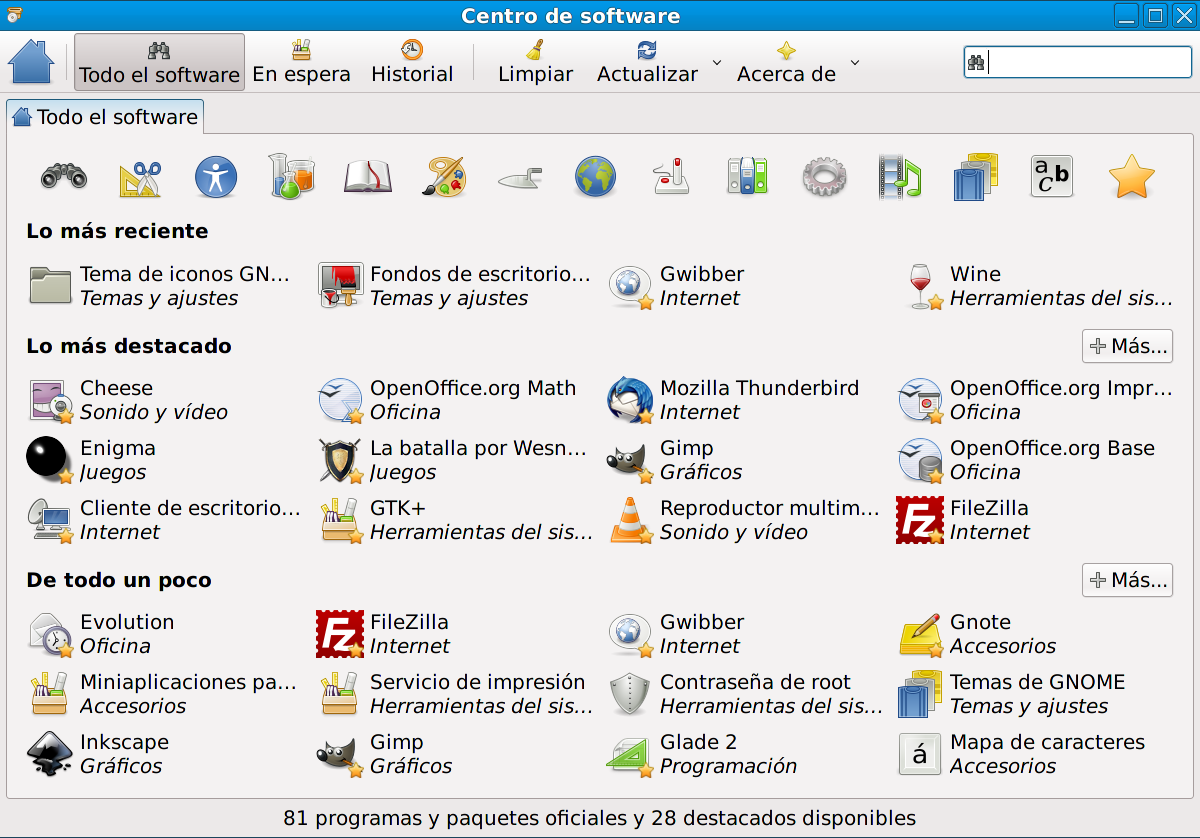
Task: Select OpenOffice.org Impr... entry
Action: 1033,400
